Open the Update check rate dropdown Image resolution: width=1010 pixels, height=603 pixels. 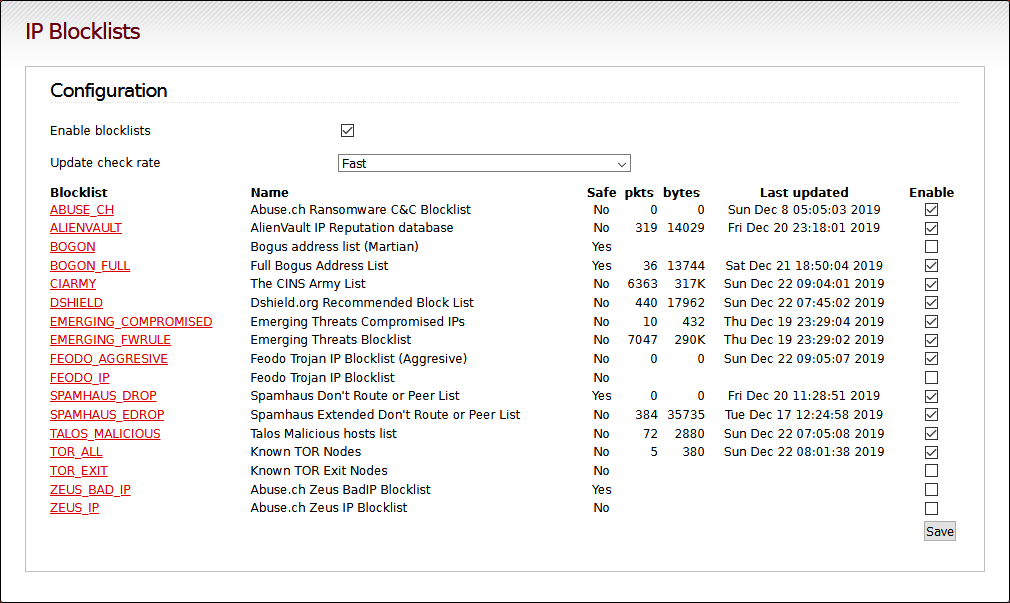484,163
